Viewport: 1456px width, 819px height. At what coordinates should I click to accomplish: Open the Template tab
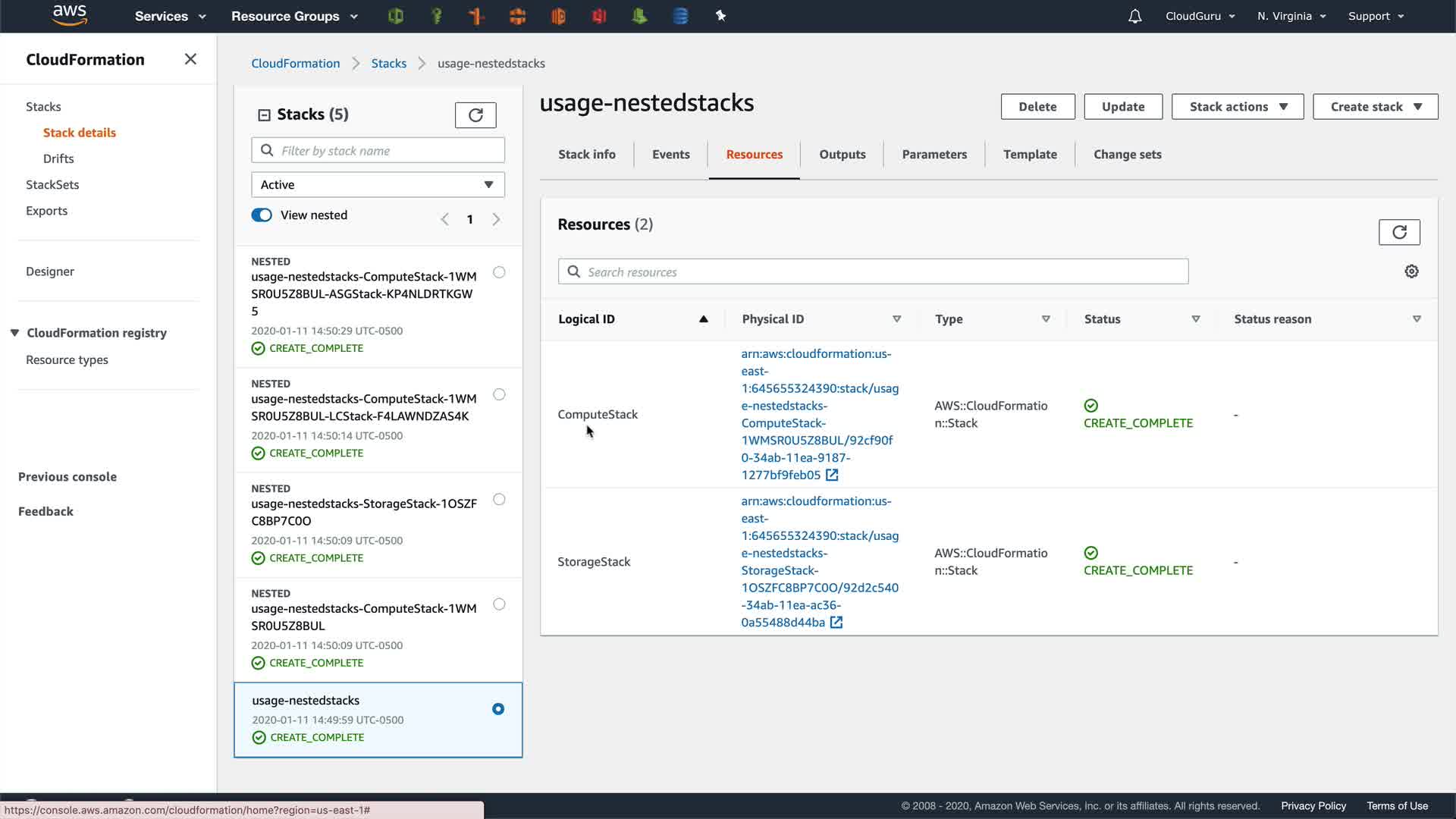(1029, 155)
